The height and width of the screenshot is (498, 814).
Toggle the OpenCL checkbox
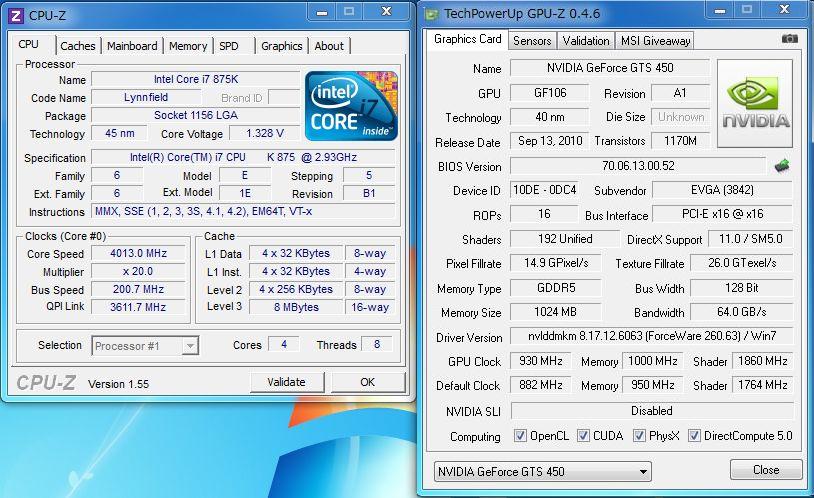coord(520,435)
